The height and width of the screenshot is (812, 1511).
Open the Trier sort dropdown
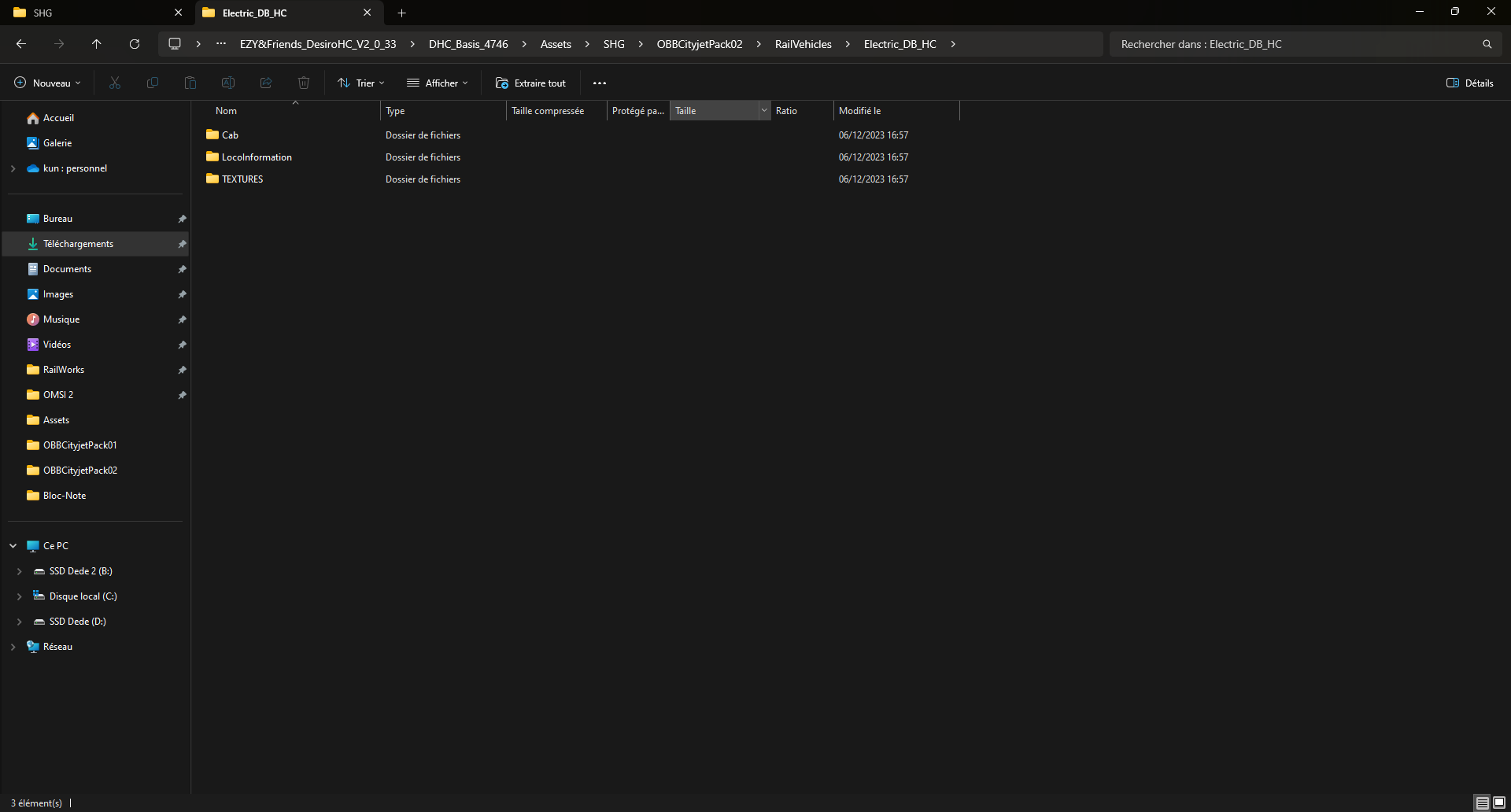coord(360,83)
